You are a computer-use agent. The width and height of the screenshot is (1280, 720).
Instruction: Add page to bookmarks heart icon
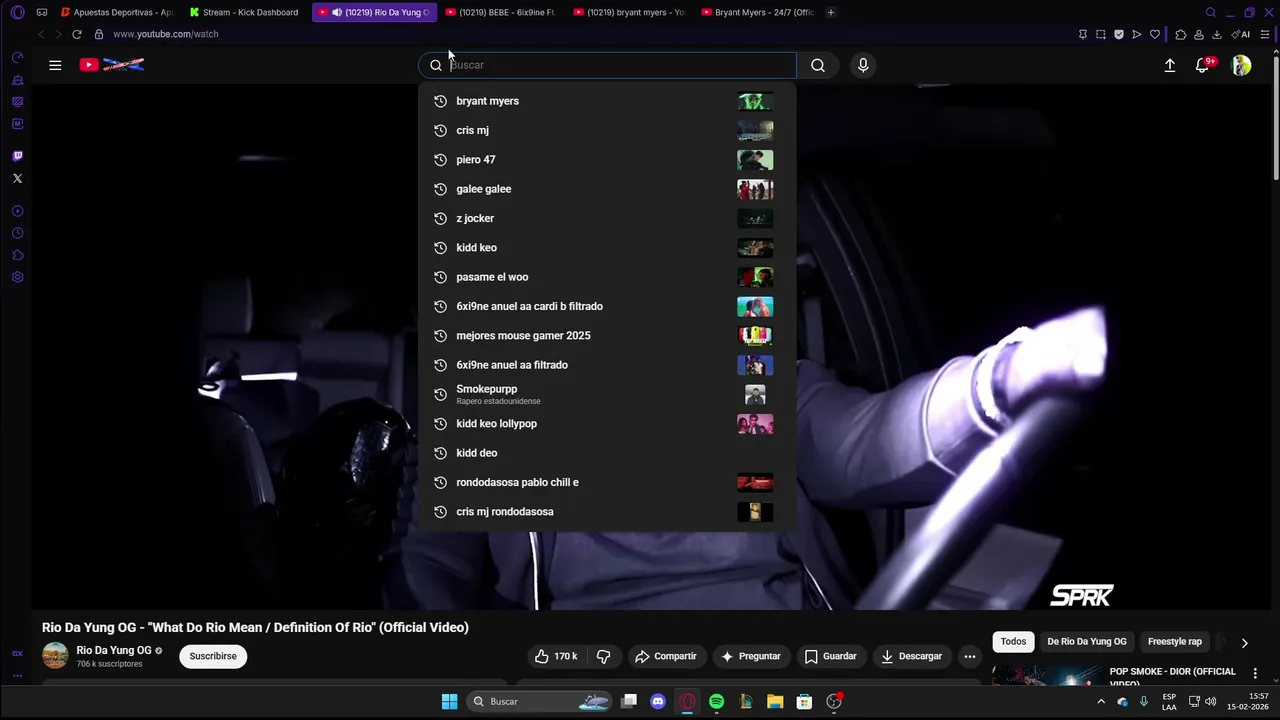[1155, 34]
